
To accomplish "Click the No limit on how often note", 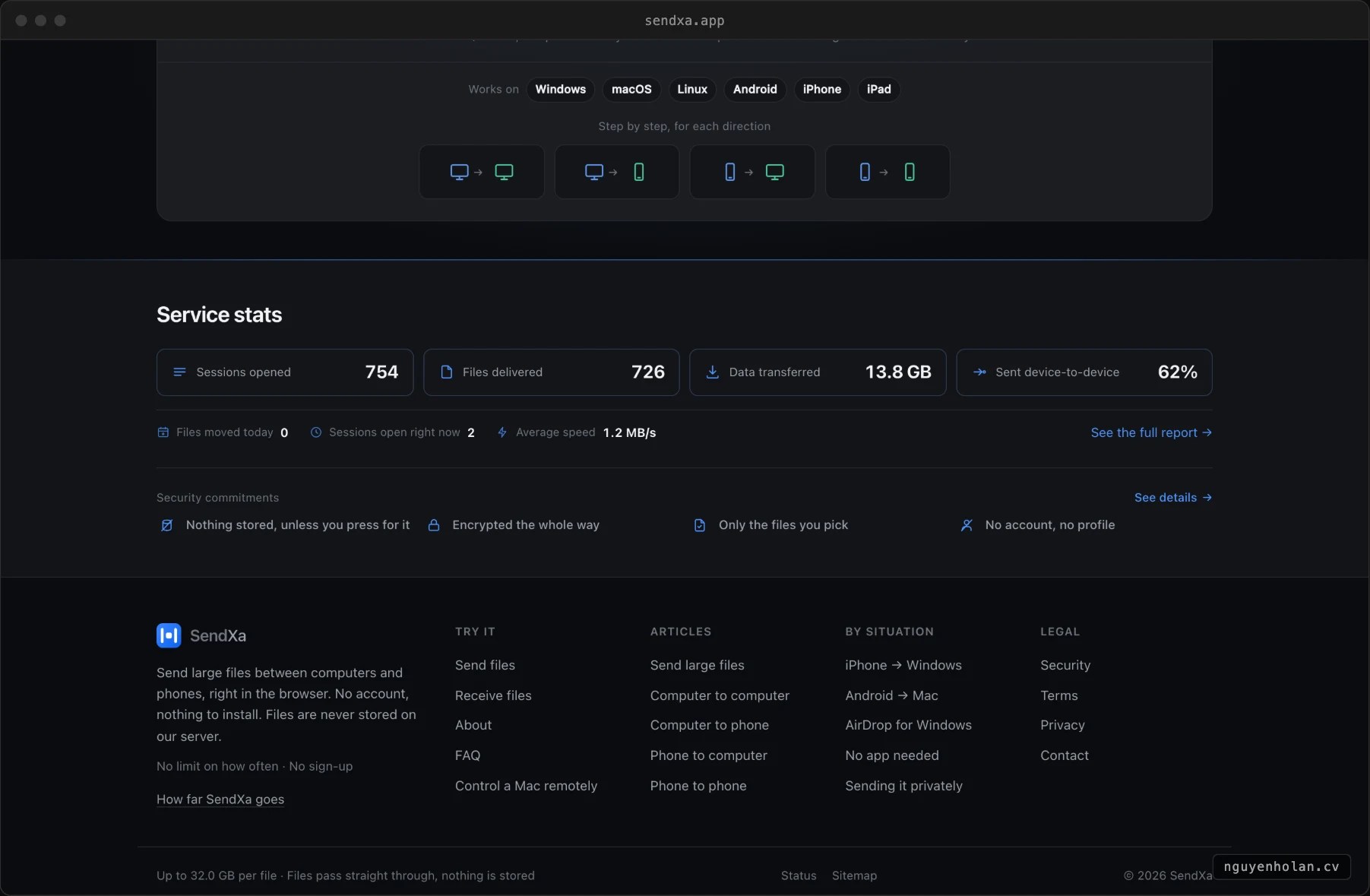I will pyautogui.click(x=255, y=766).
